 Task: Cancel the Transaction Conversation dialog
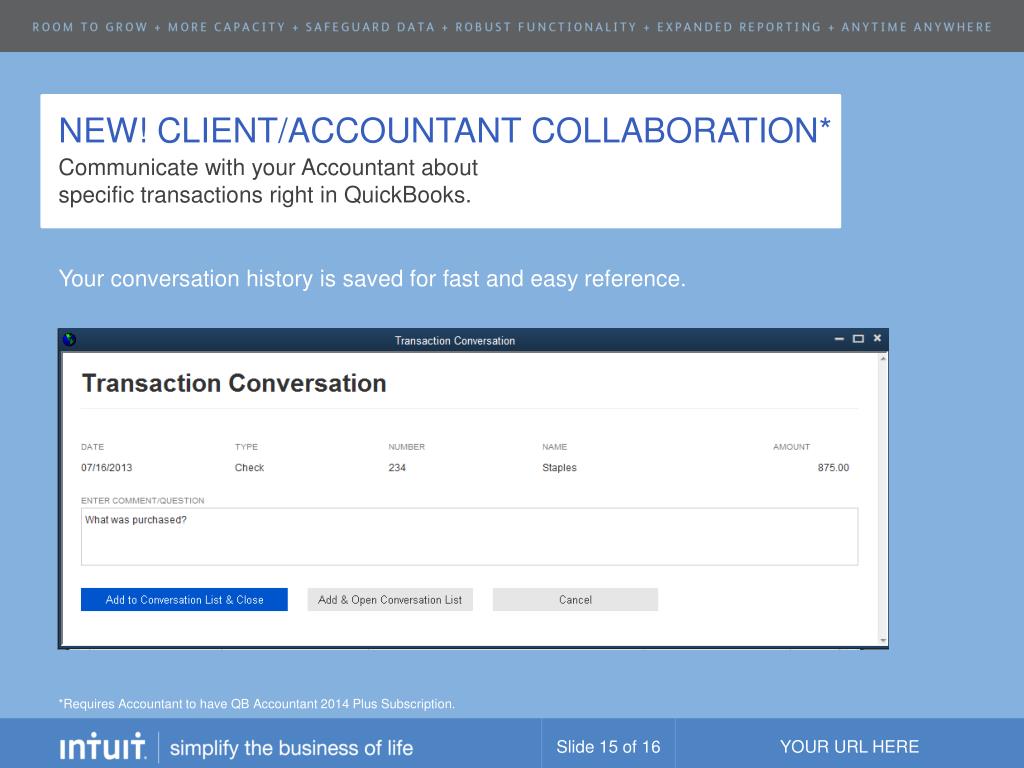(x=575, y=600)
